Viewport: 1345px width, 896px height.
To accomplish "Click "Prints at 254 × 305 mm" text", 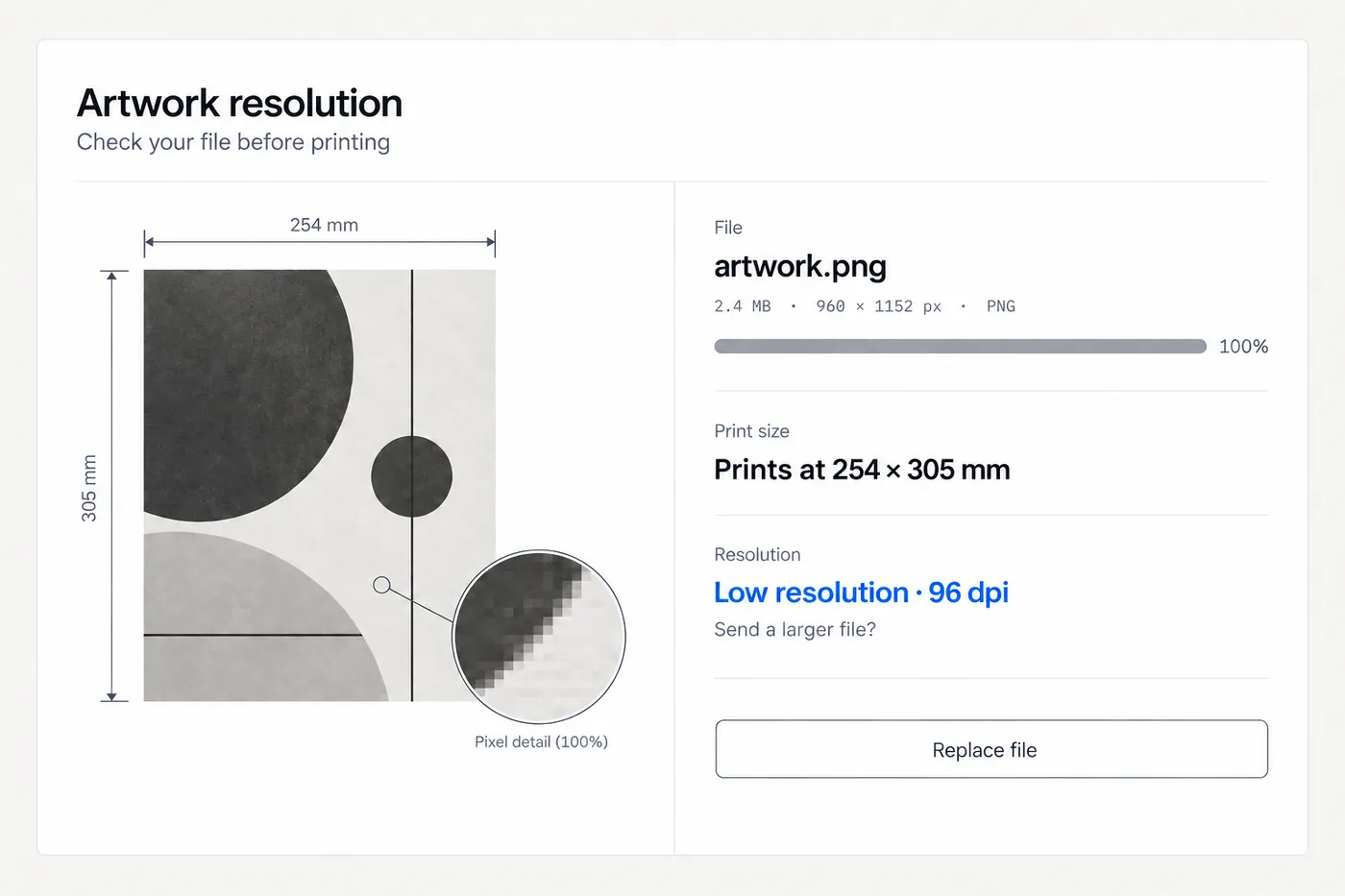I will pos(862,470).
